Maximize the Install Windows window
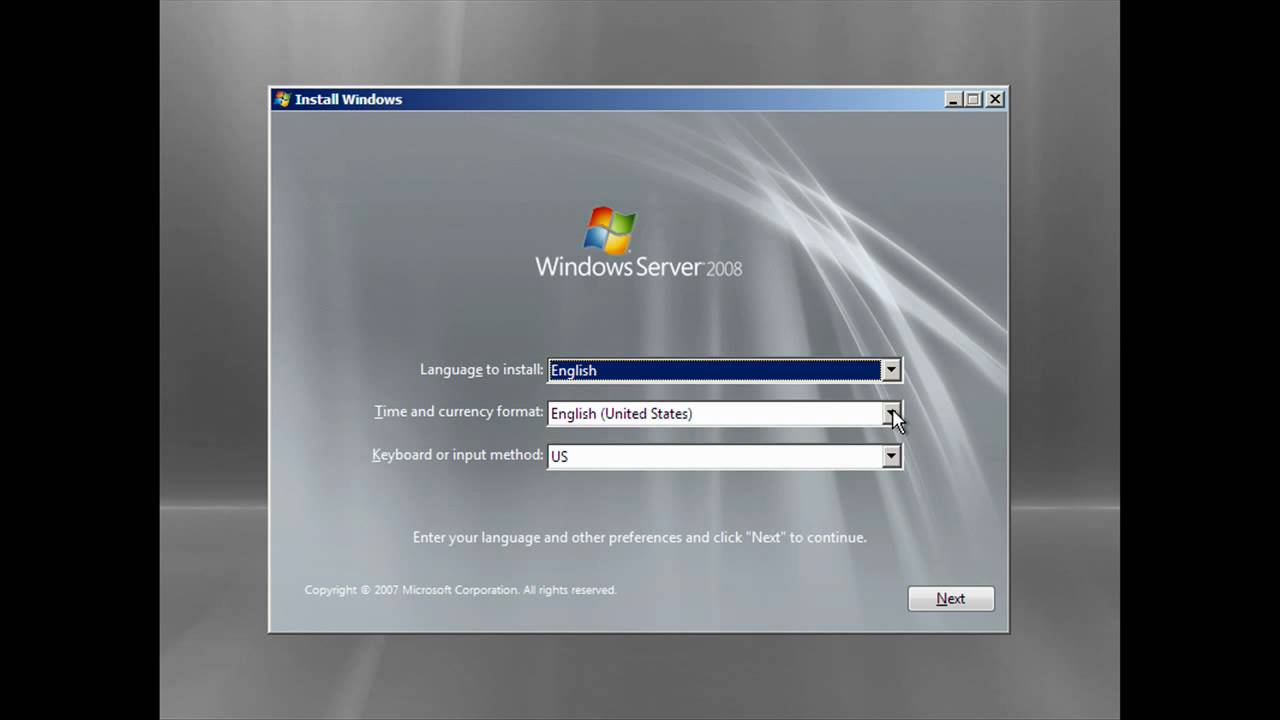This screenshot has height=720, width=1280. [x=973, y=99]
